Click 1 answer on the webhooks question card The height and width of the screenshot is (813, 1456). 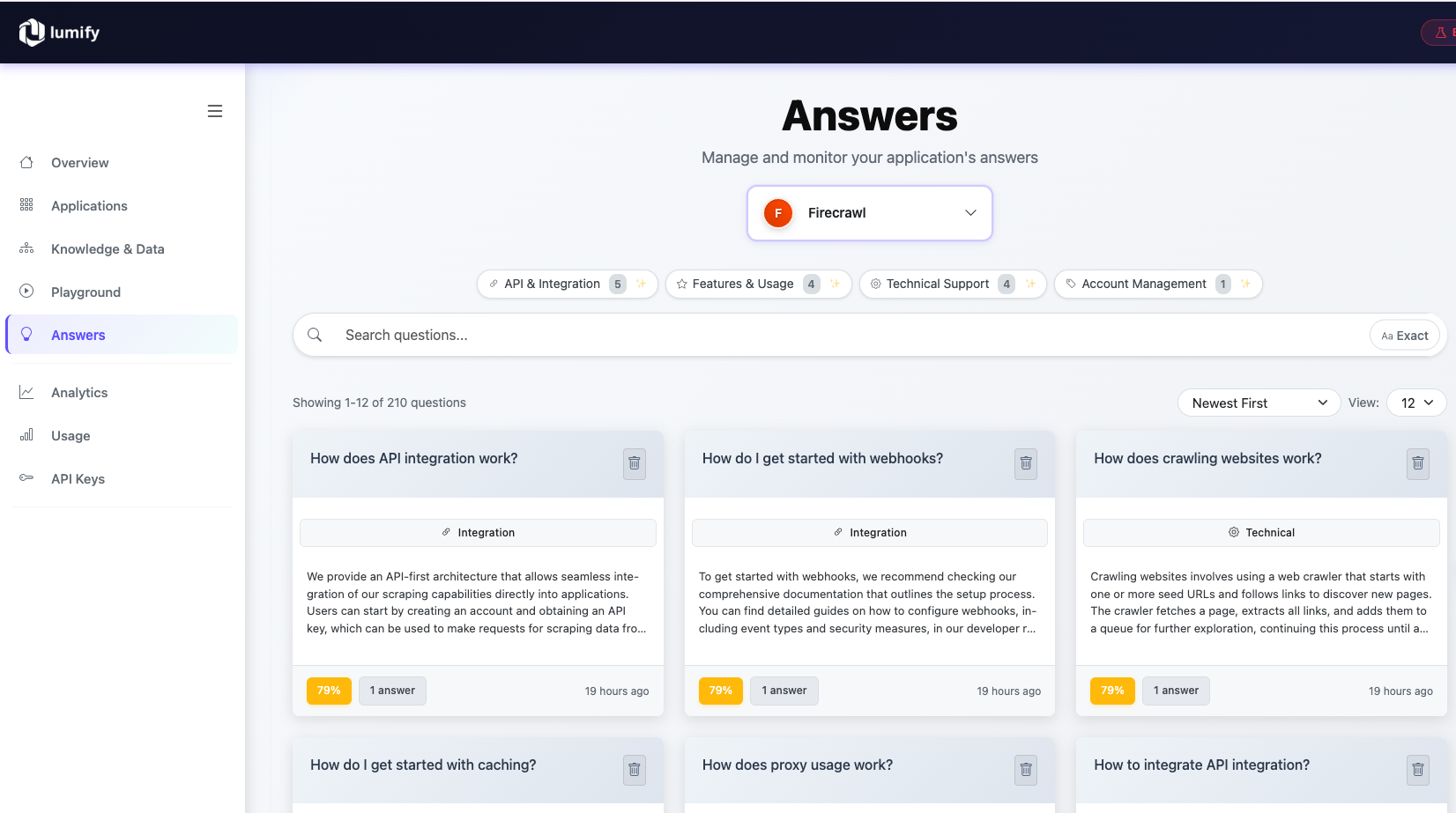(x=784, y=691)
